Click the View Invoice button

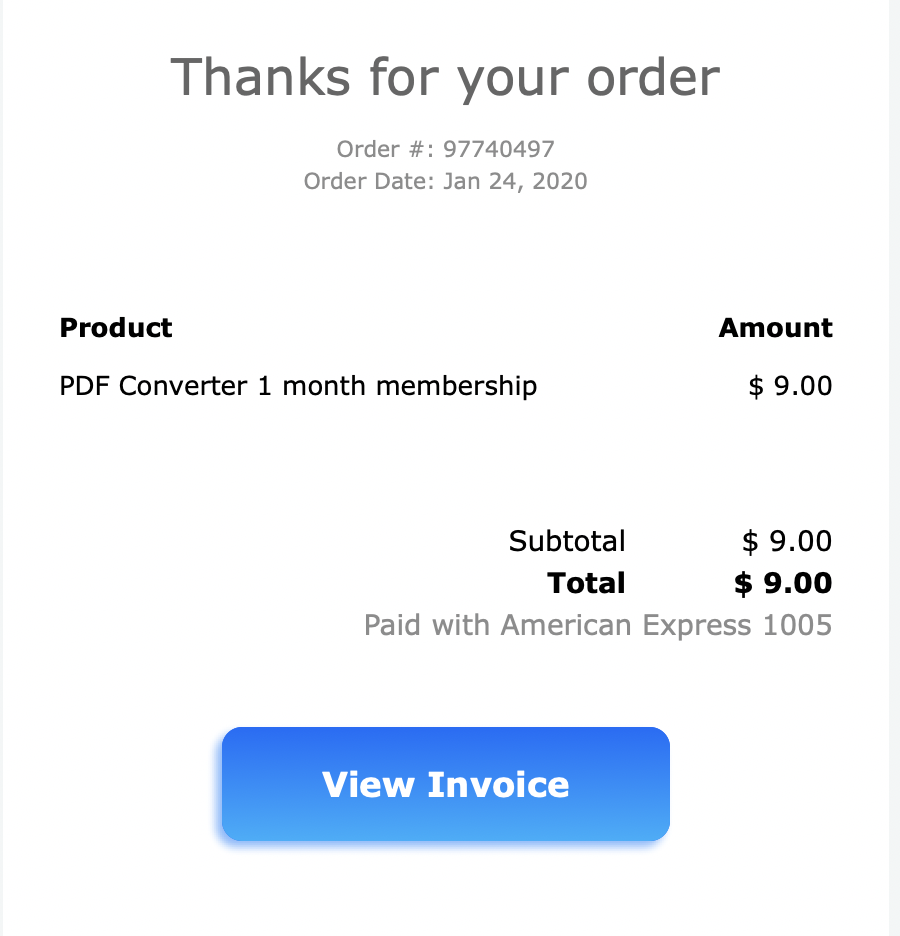tap(445, 783)
